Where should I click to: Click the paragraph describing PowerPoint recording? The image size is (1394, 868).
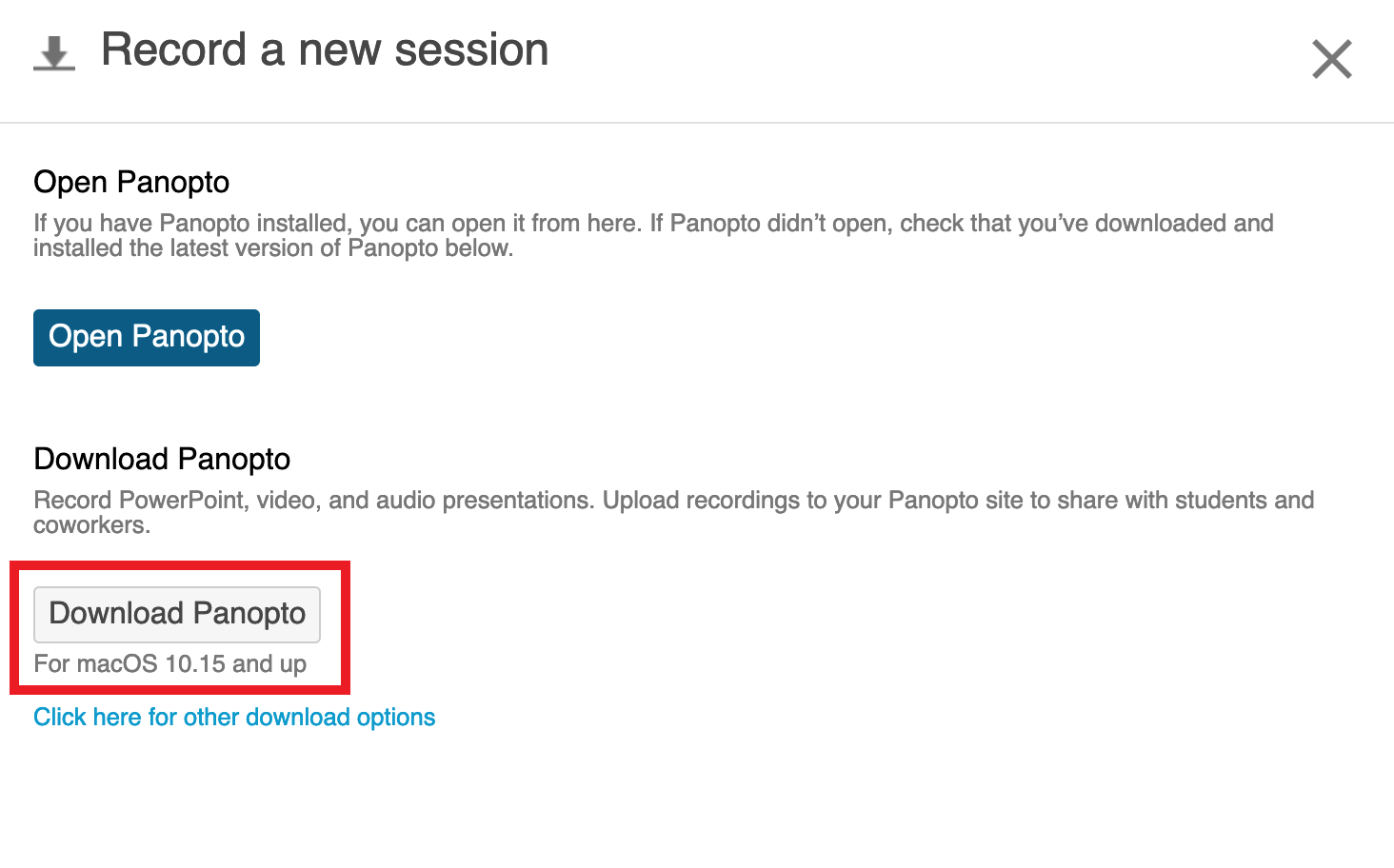pos(667,500)
